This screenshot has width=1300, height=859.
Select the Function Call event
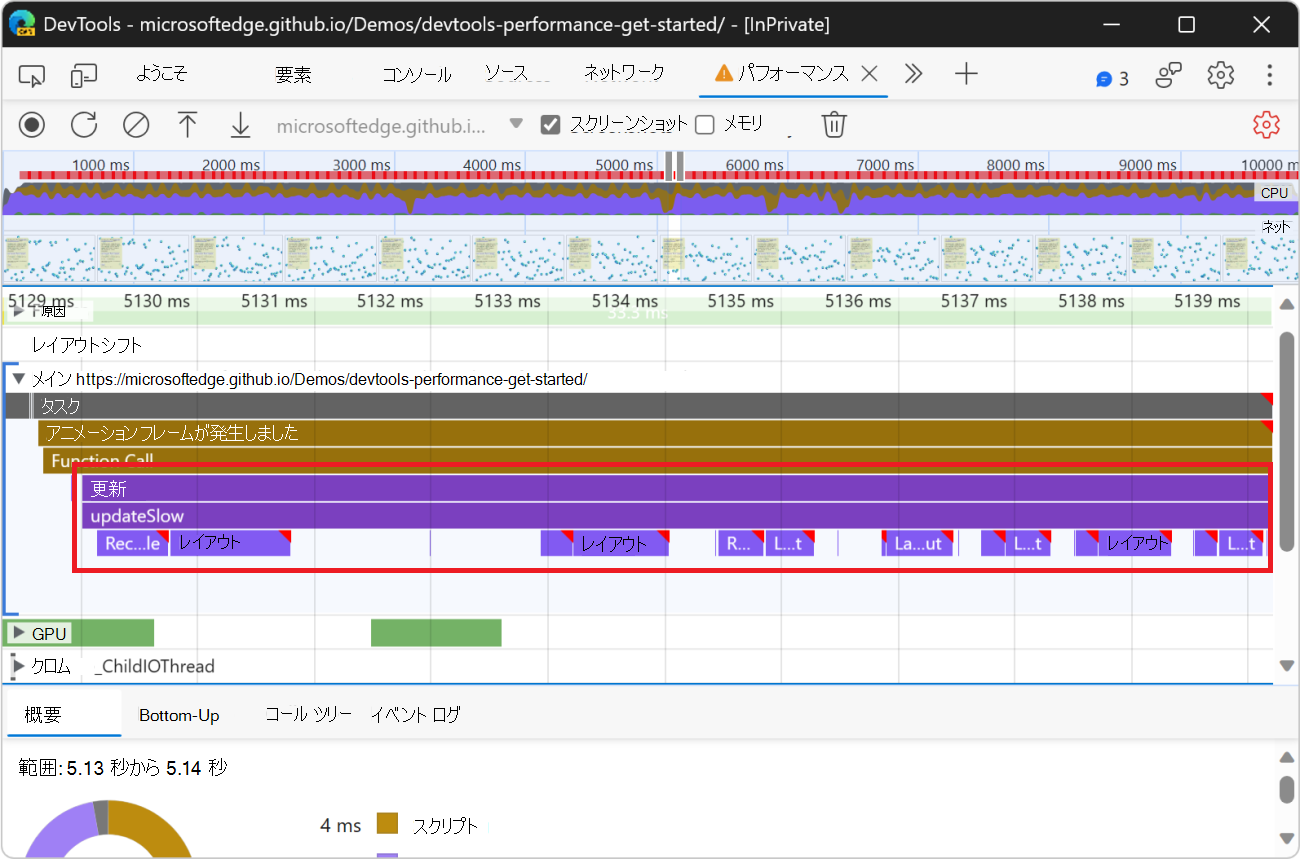(660, 460)
